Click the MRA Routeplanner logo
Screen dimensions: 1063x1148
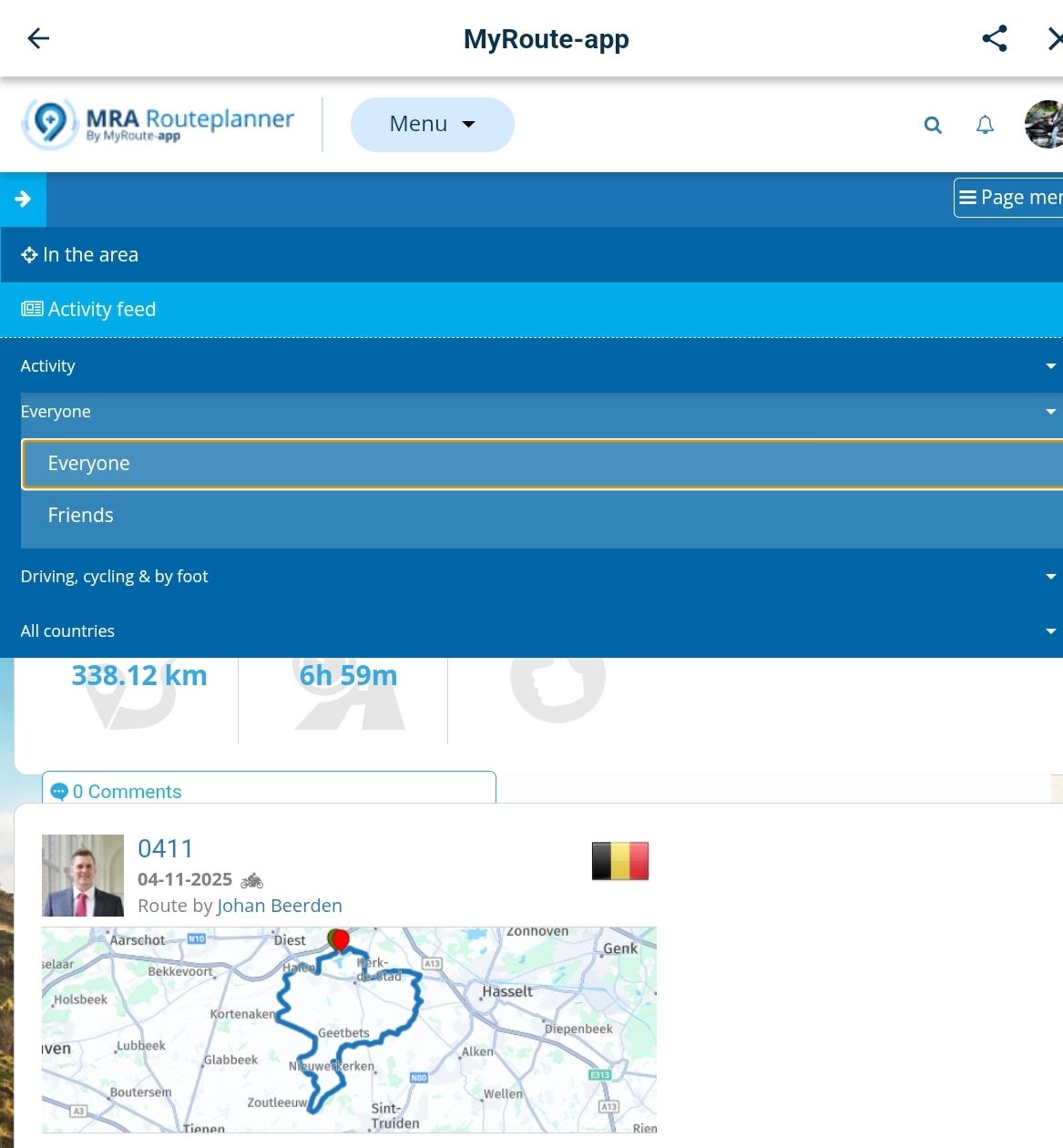tap(159, 123)
